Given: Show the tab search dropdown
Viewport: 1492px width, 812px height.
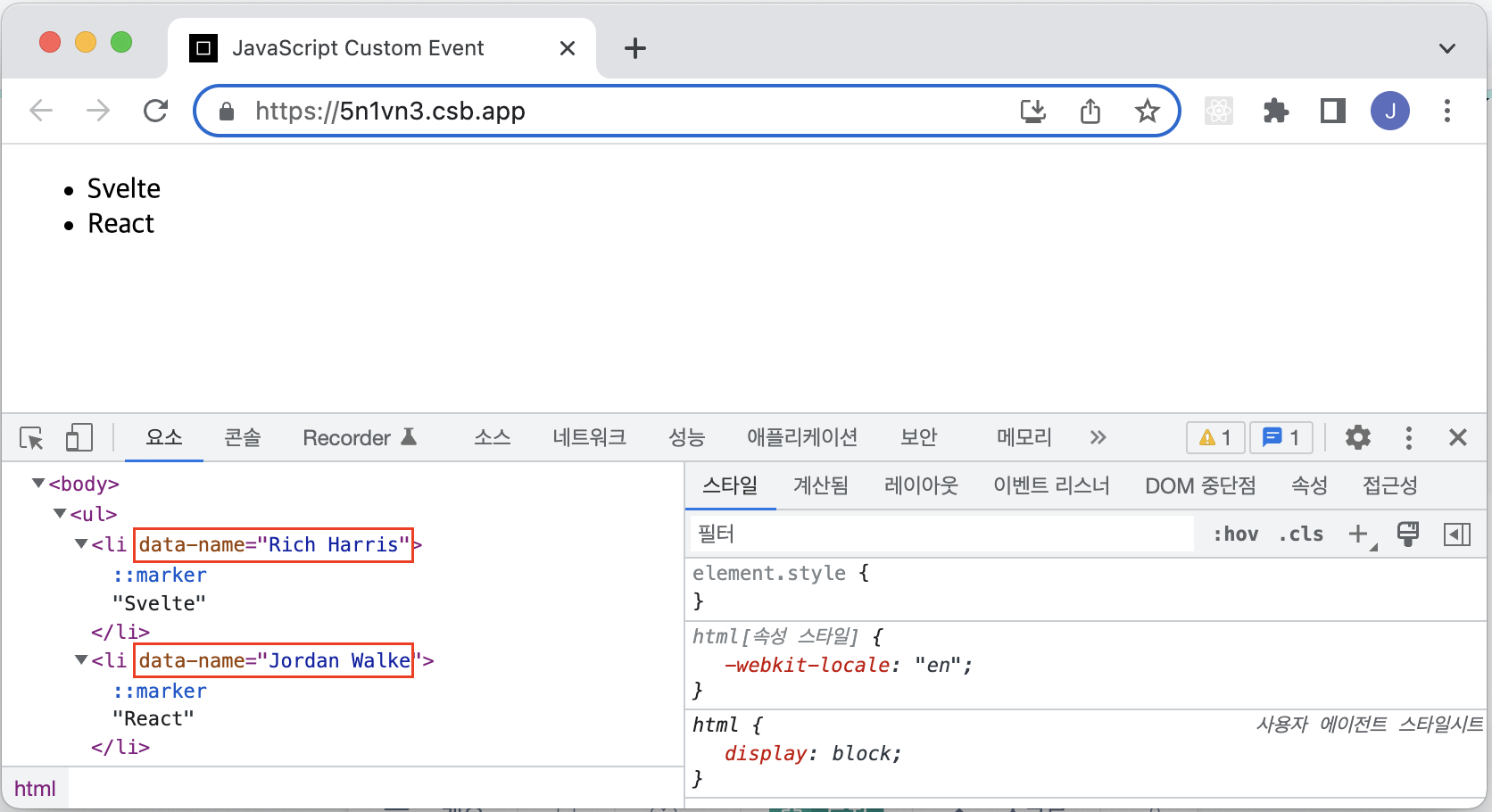Looking at the screenshot, I should (x=1447, y=48).
